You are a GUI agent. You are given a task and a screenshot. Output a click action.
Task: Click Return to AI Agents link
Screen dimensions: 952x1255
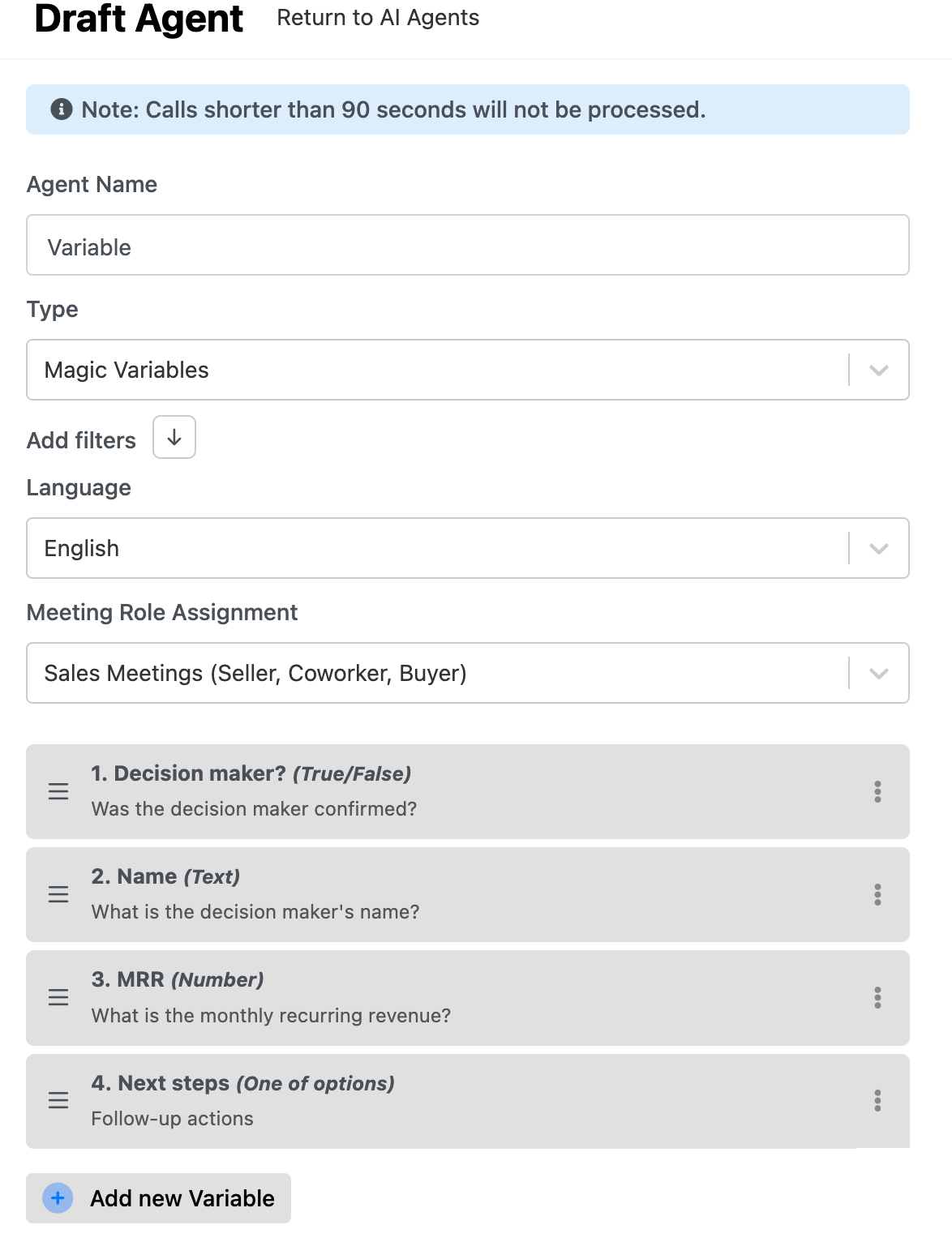click(x=378, y=18)
